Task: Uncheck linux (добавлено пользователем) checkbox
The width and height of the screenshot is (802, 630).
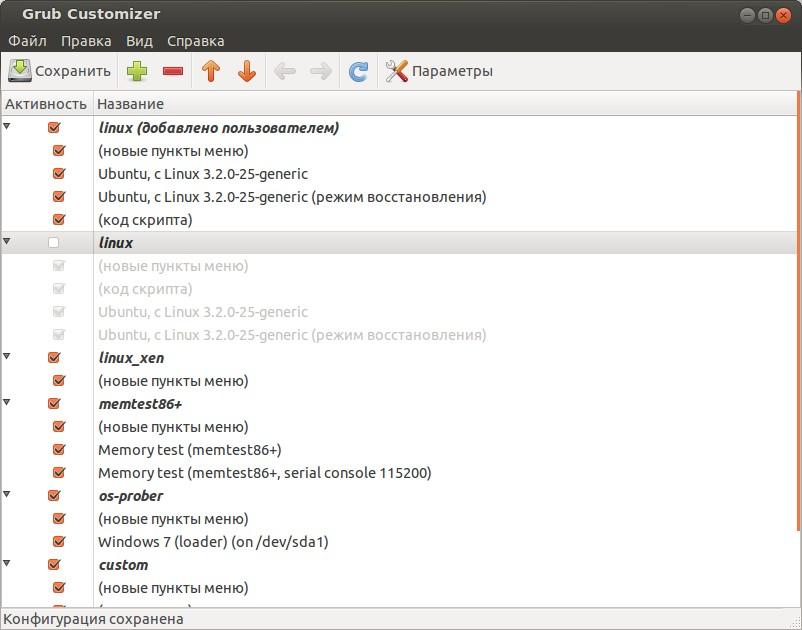Action: point(54,127)
